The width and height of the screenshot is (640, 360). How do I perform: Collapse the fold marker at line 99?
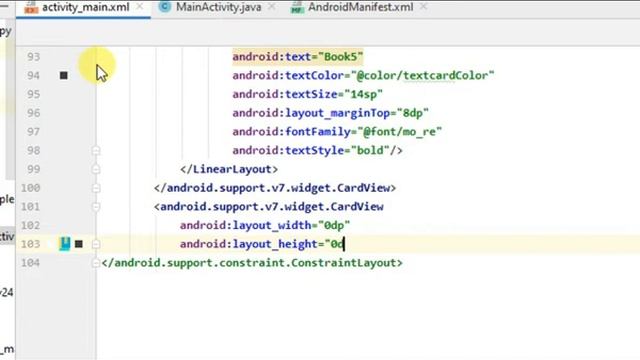coord(96,169)
